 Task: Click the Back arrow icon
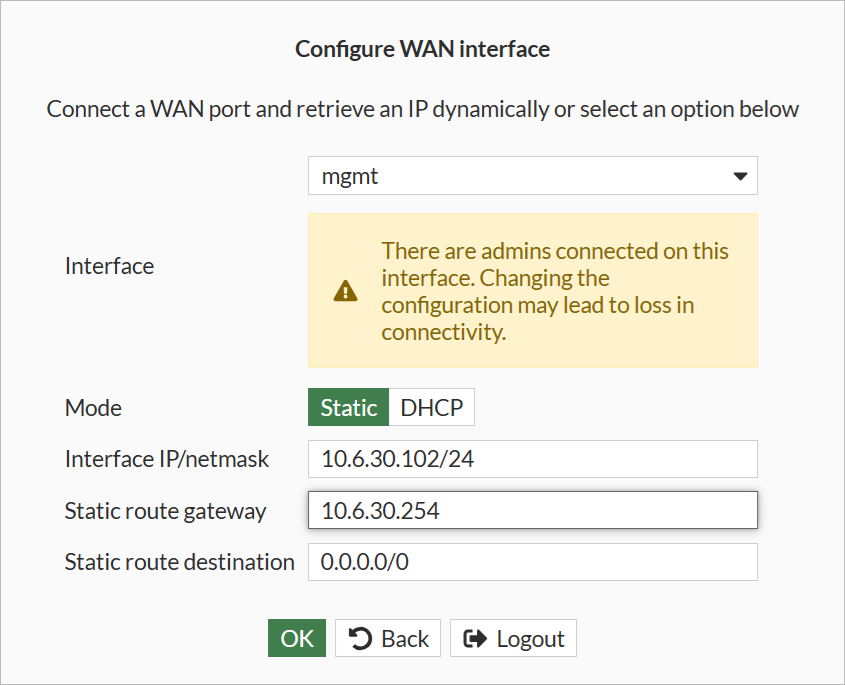[x=361, y=639]
